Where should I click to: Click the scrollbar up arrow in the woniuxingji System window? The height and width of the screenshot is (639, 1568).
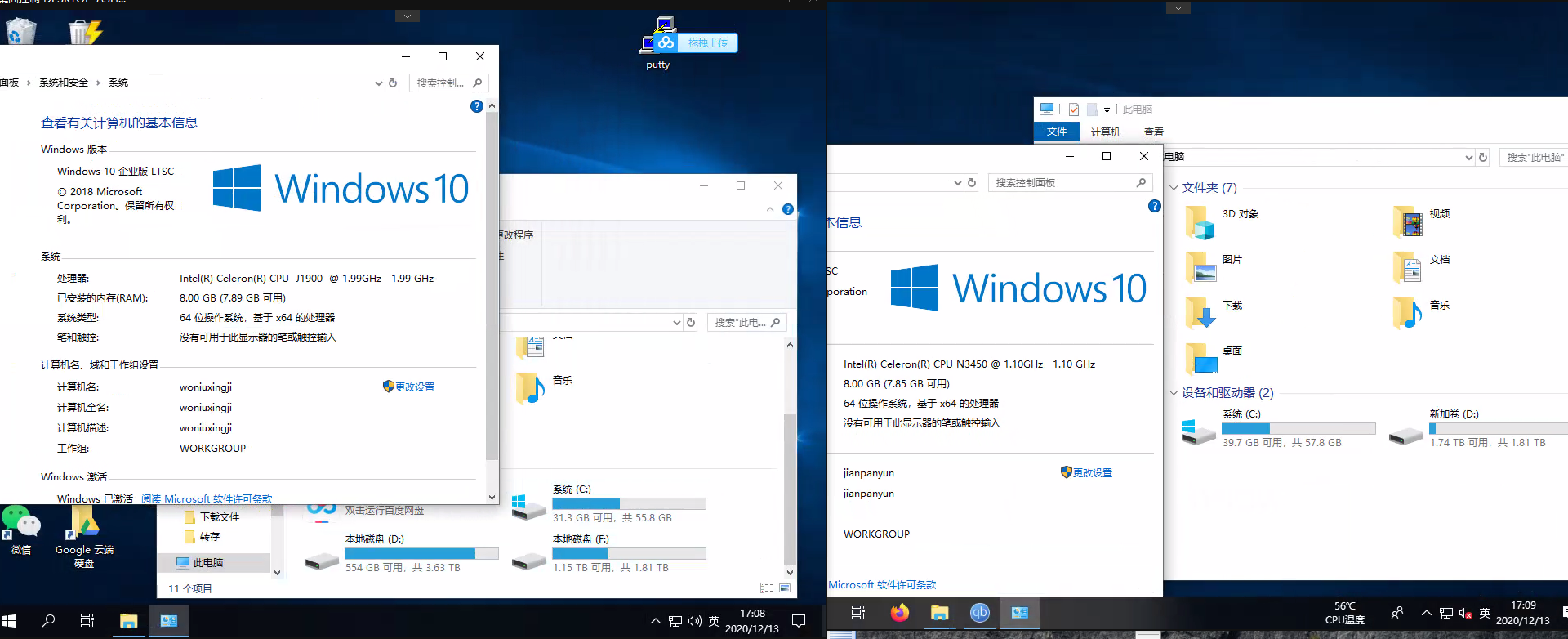coord(492,106)
